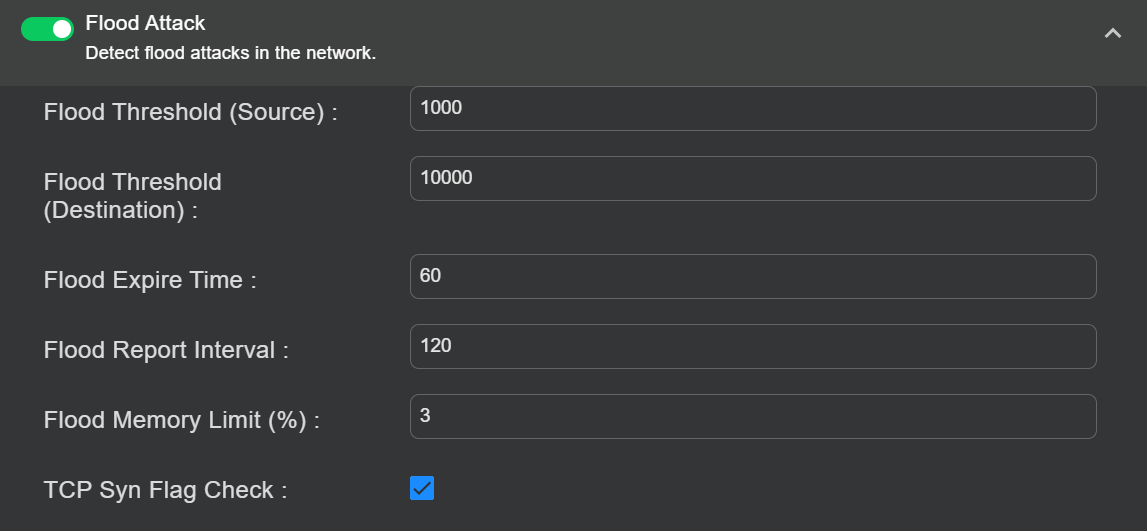Collapse the Flood Attack section chevron

(1112, 33)
